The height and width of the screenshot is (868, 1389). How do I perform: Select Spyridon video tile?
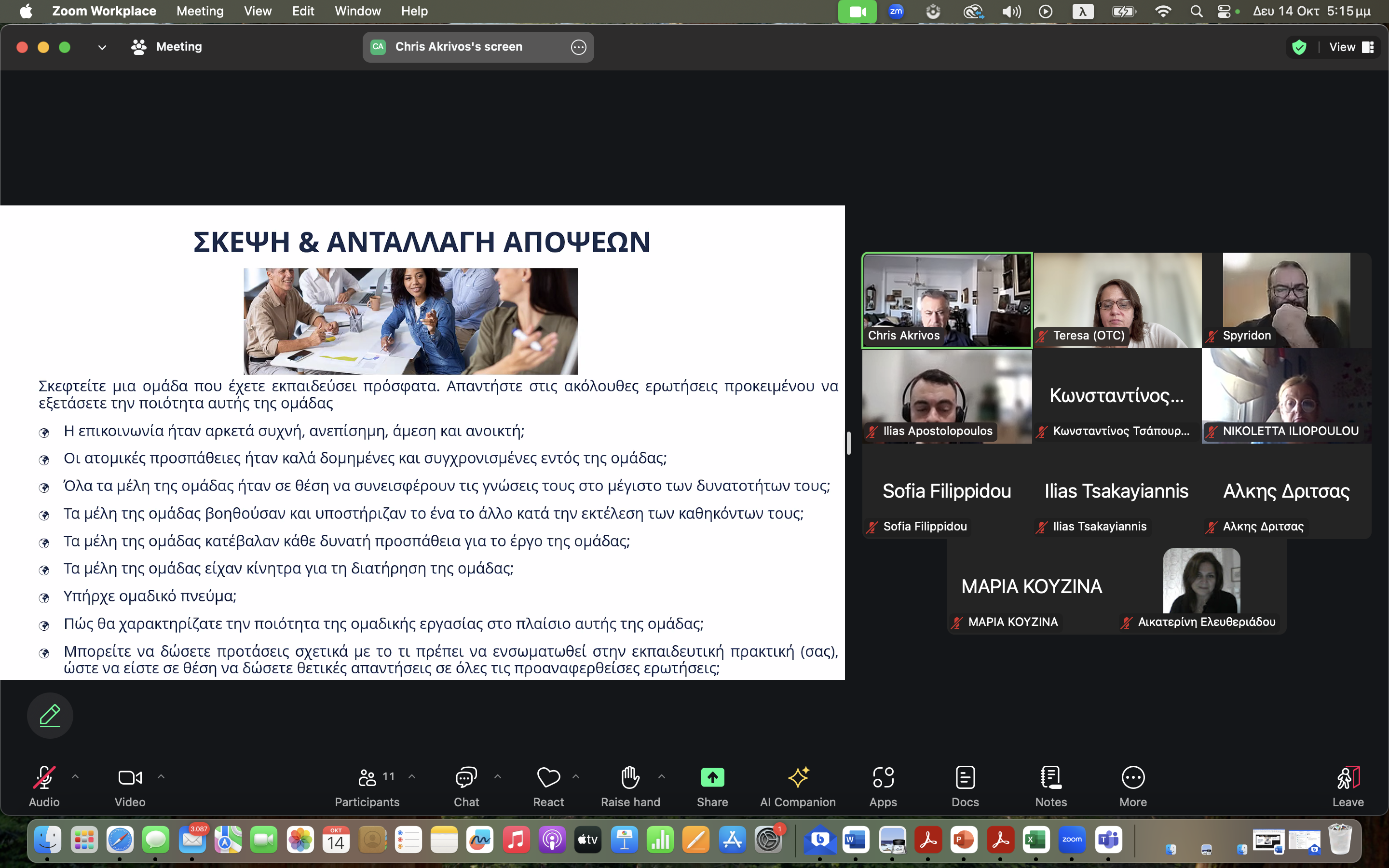[1286, 300]
